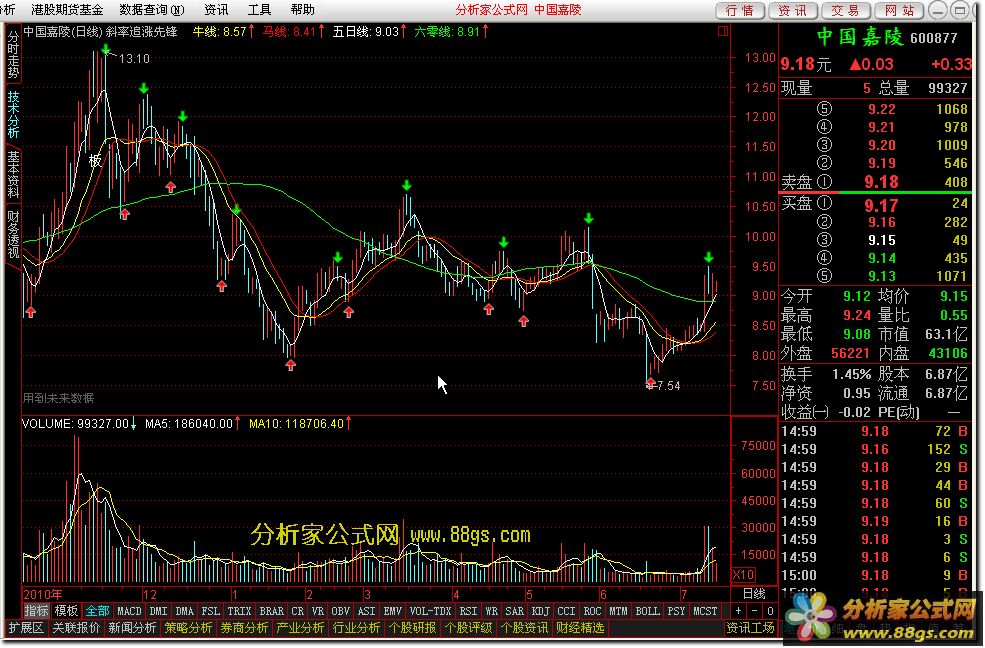Open the 关联报价 tab

76,628
